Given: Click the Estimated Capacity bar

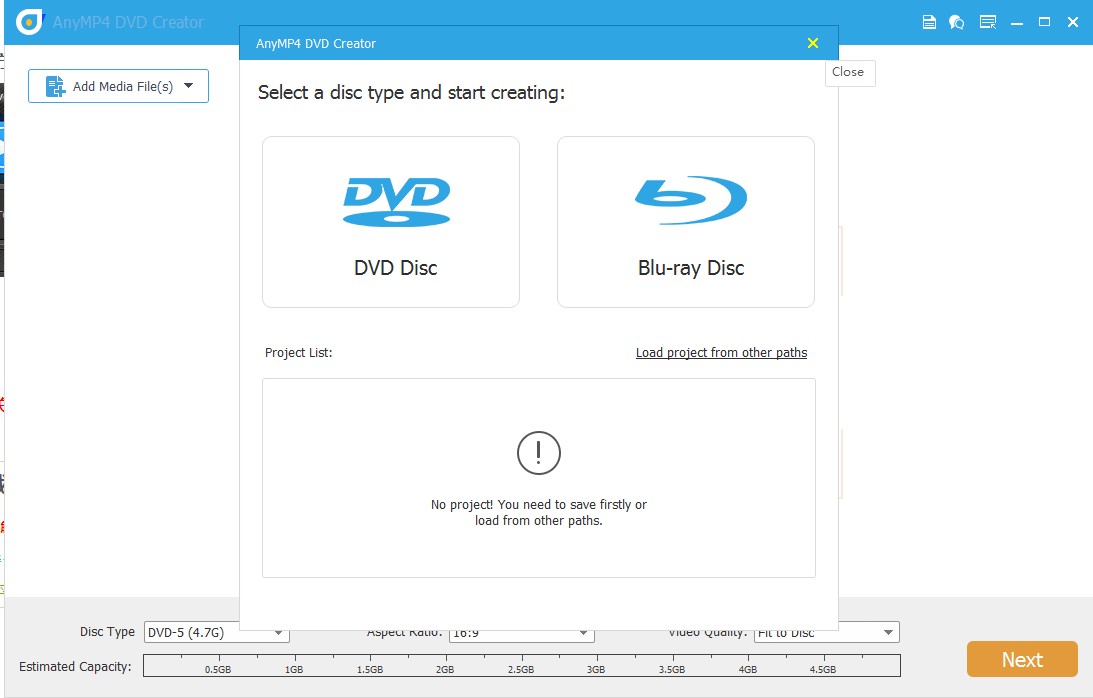Looking at the screenshot, I should click(521, 665).
